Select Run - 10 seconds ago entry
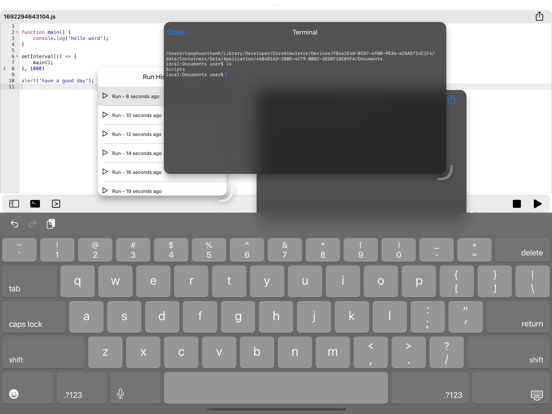This screenshot has height=414, width=552. pyautogui.click(x=131, y=115)
